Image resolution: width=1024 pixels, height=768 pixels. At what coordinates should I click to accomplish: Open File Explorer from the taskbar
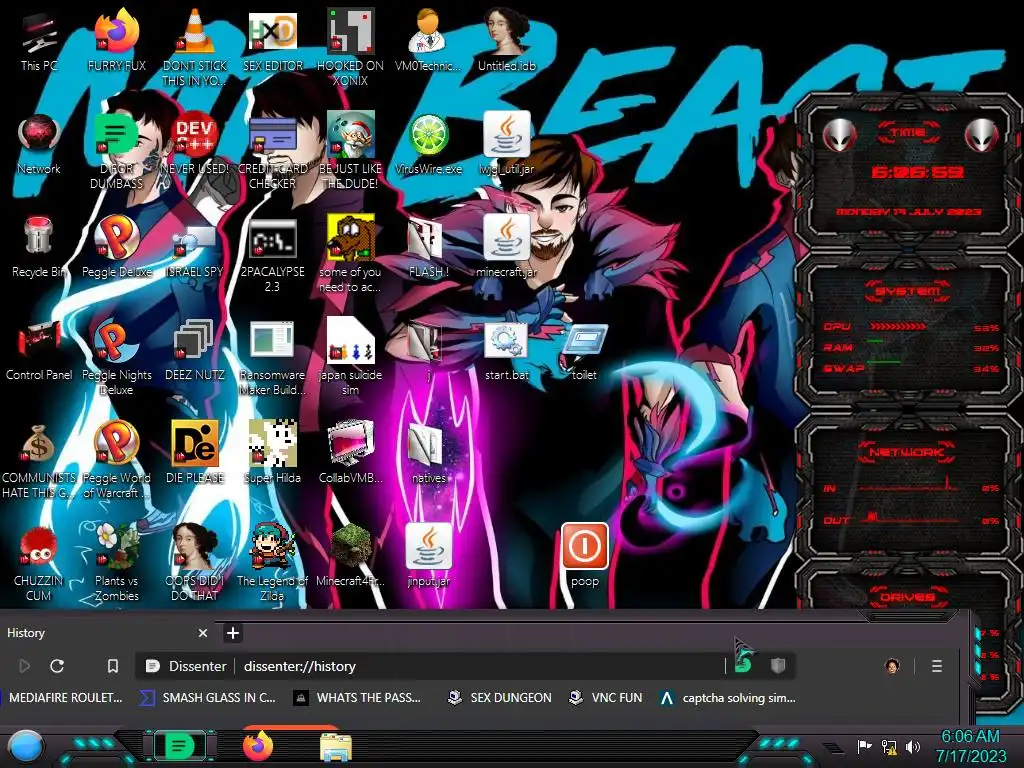[x=336, y=746]
